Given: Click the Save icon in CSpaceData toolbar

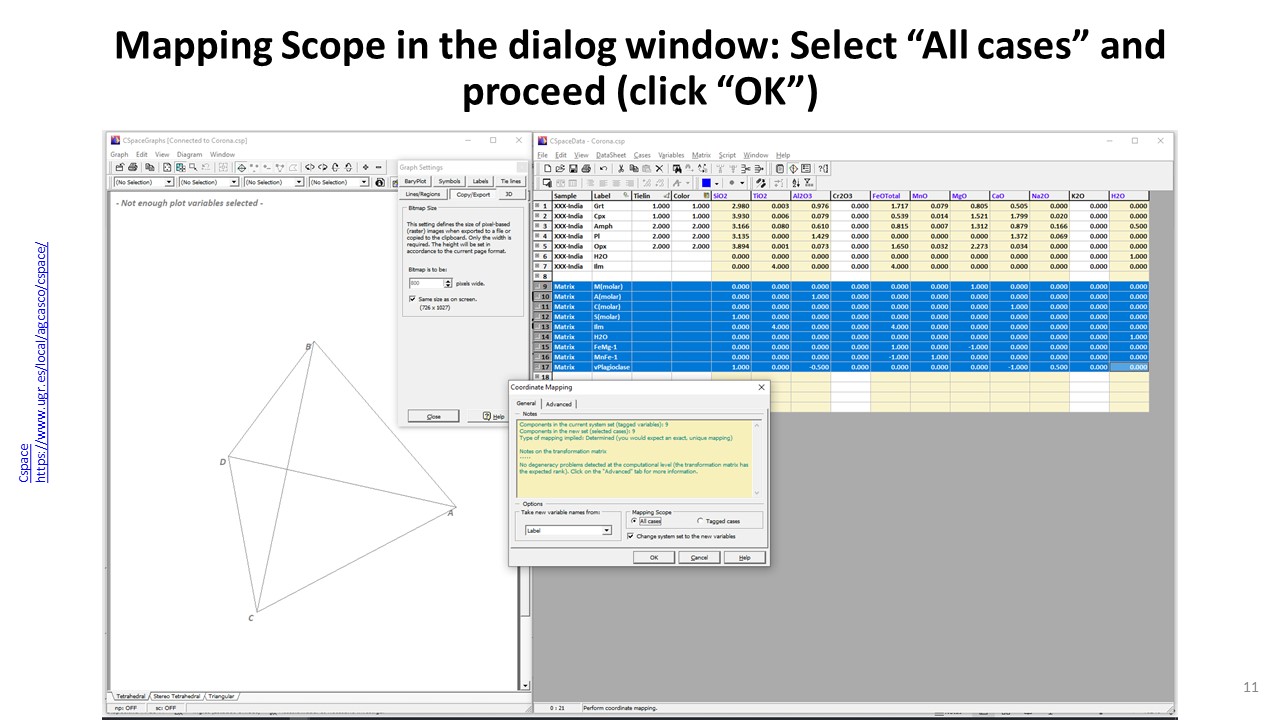Looking at the screenshot, I should click(x=573, y=169).
